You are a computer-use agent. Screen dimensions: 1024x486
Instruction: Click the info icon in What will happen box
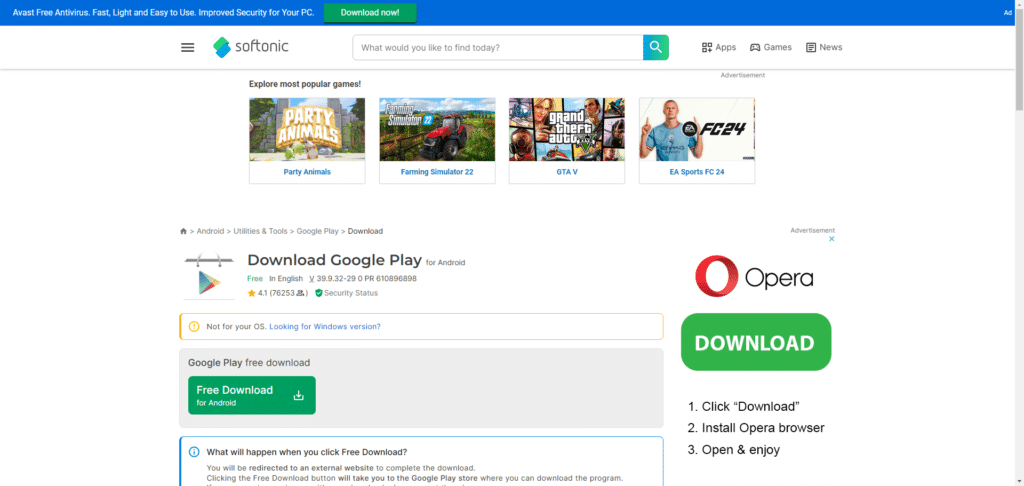(194, 452)
